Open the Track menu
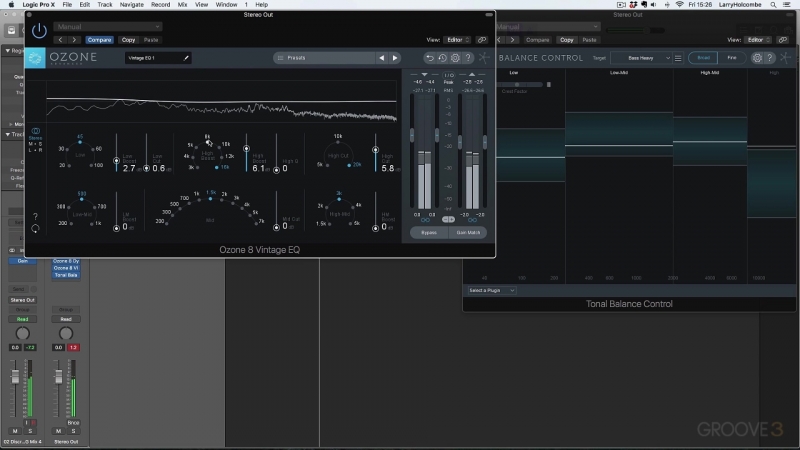Screen dimensions: 800x450 105,5
